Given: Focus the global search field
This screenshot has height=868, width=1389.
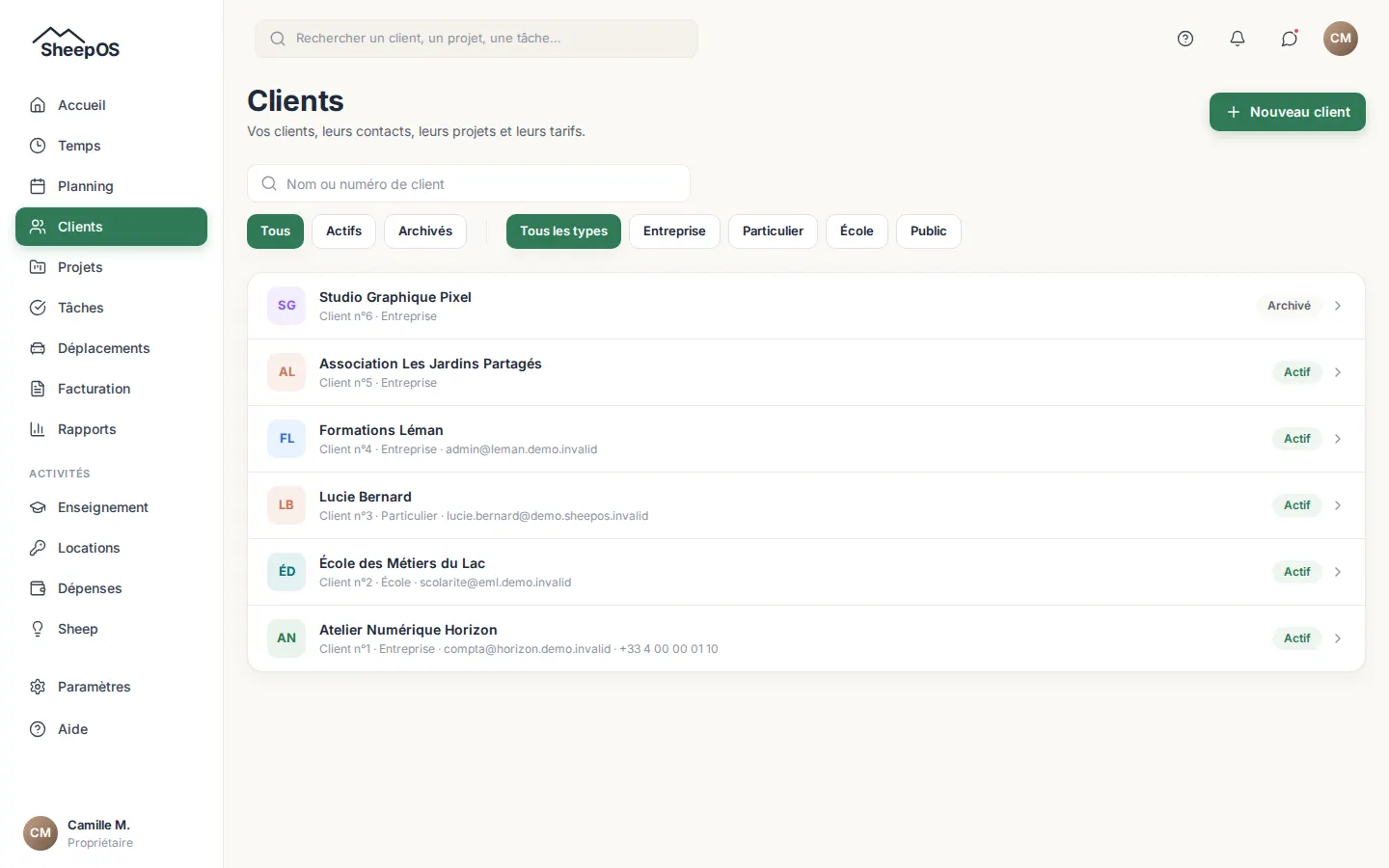Looking at the screenshot, I should pyautogui.click(x=477, y=39).
